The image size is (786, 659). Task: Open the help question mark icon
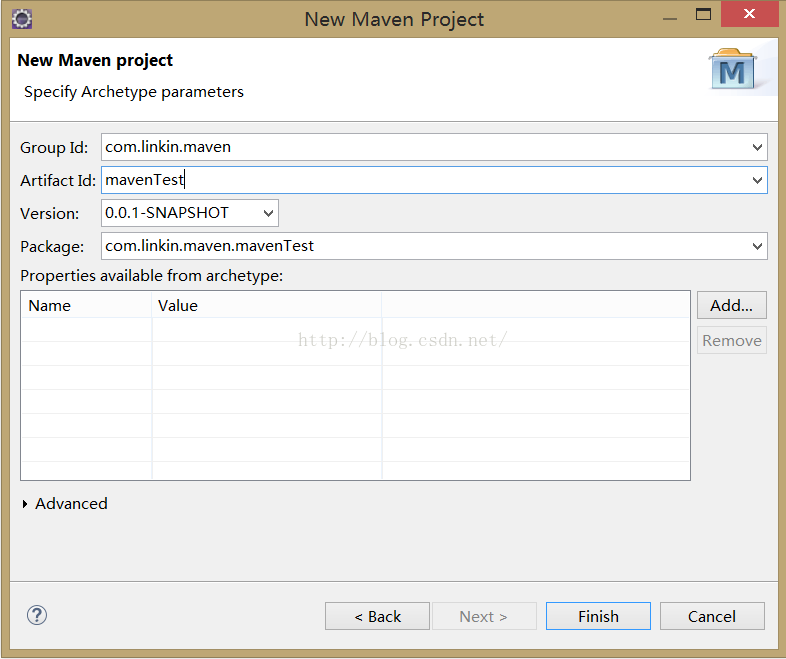point(37,615)
